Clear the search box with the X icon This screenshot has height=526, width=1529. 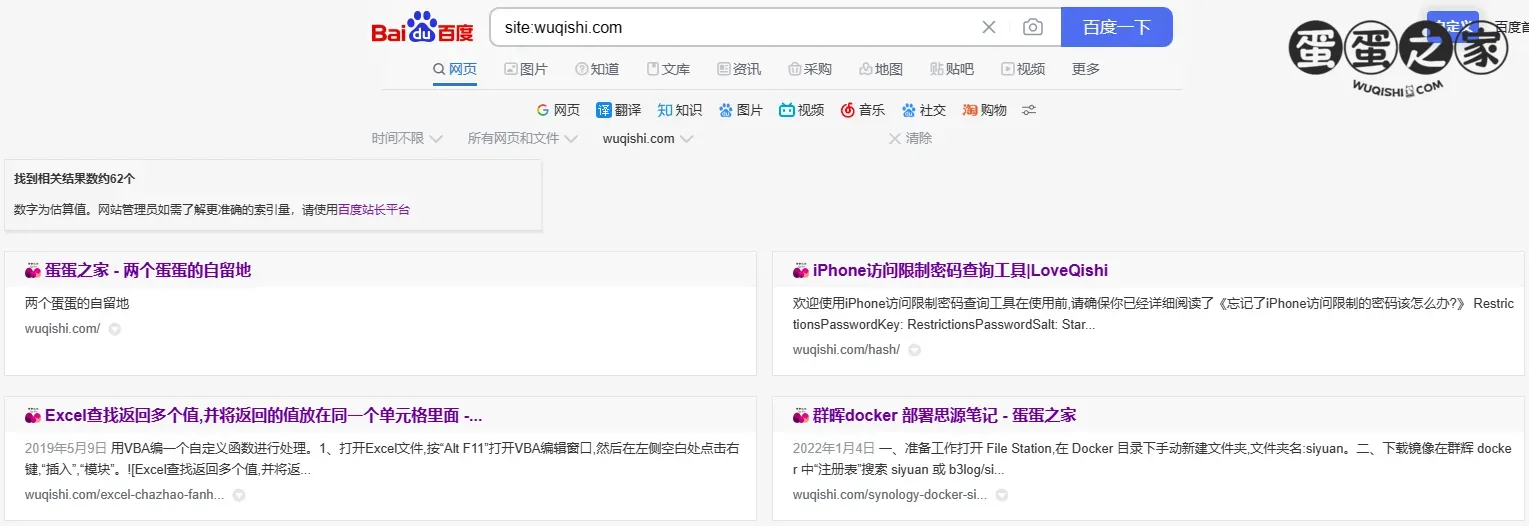point(989,28)
